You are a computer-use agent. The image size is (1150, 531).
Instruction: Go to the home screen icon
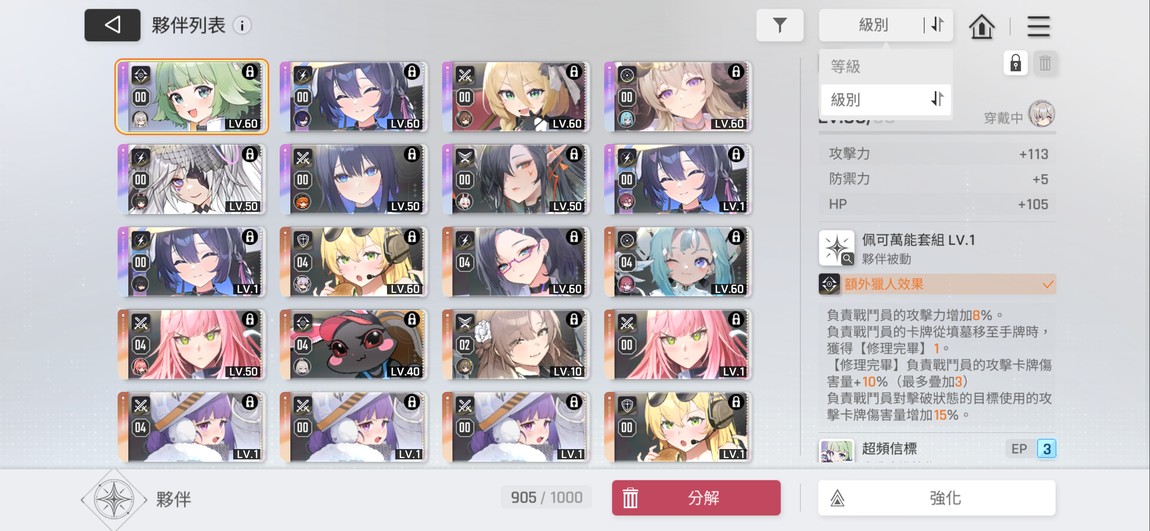coord(981,26)
